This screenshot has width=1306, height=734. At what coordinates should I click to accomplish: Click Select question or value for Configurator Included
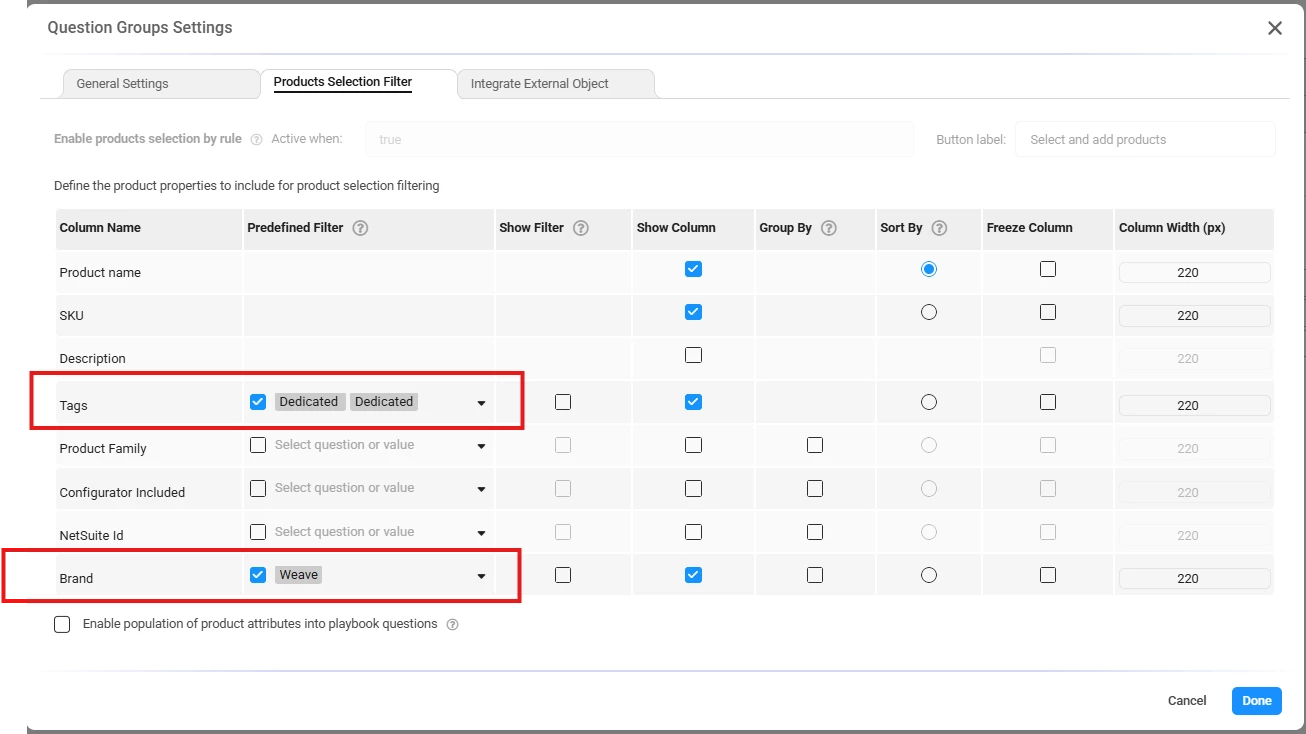tap(344, 488)
